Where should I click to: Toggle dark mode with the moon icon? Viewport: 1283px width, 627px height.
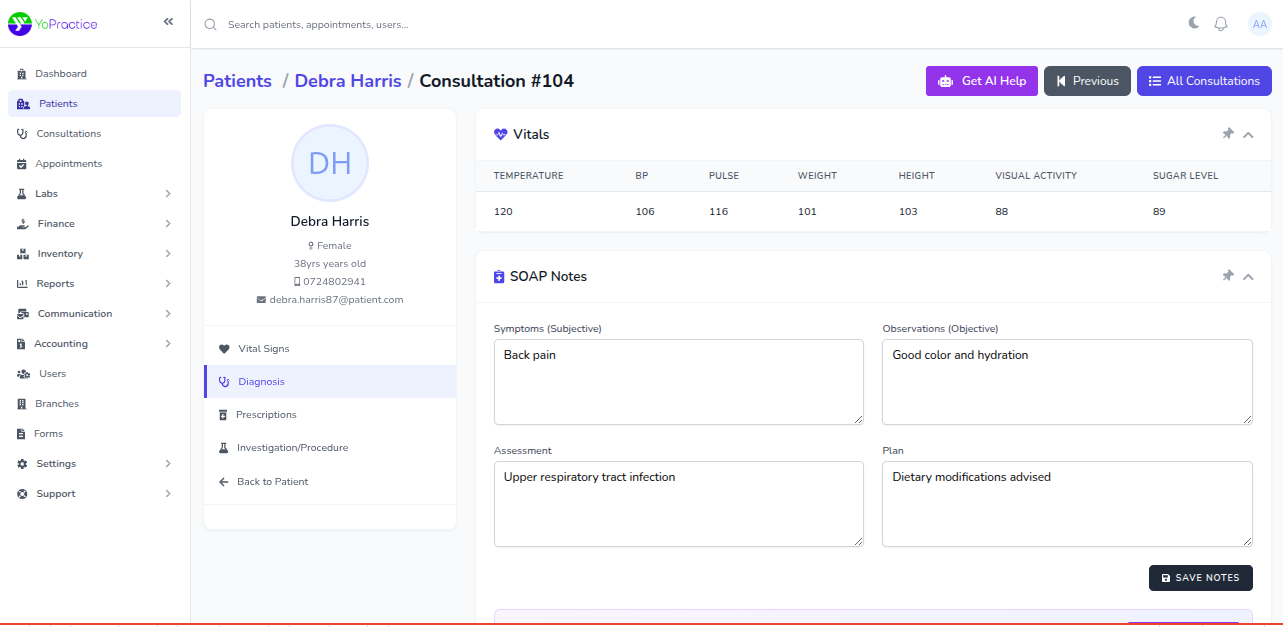1193,24
